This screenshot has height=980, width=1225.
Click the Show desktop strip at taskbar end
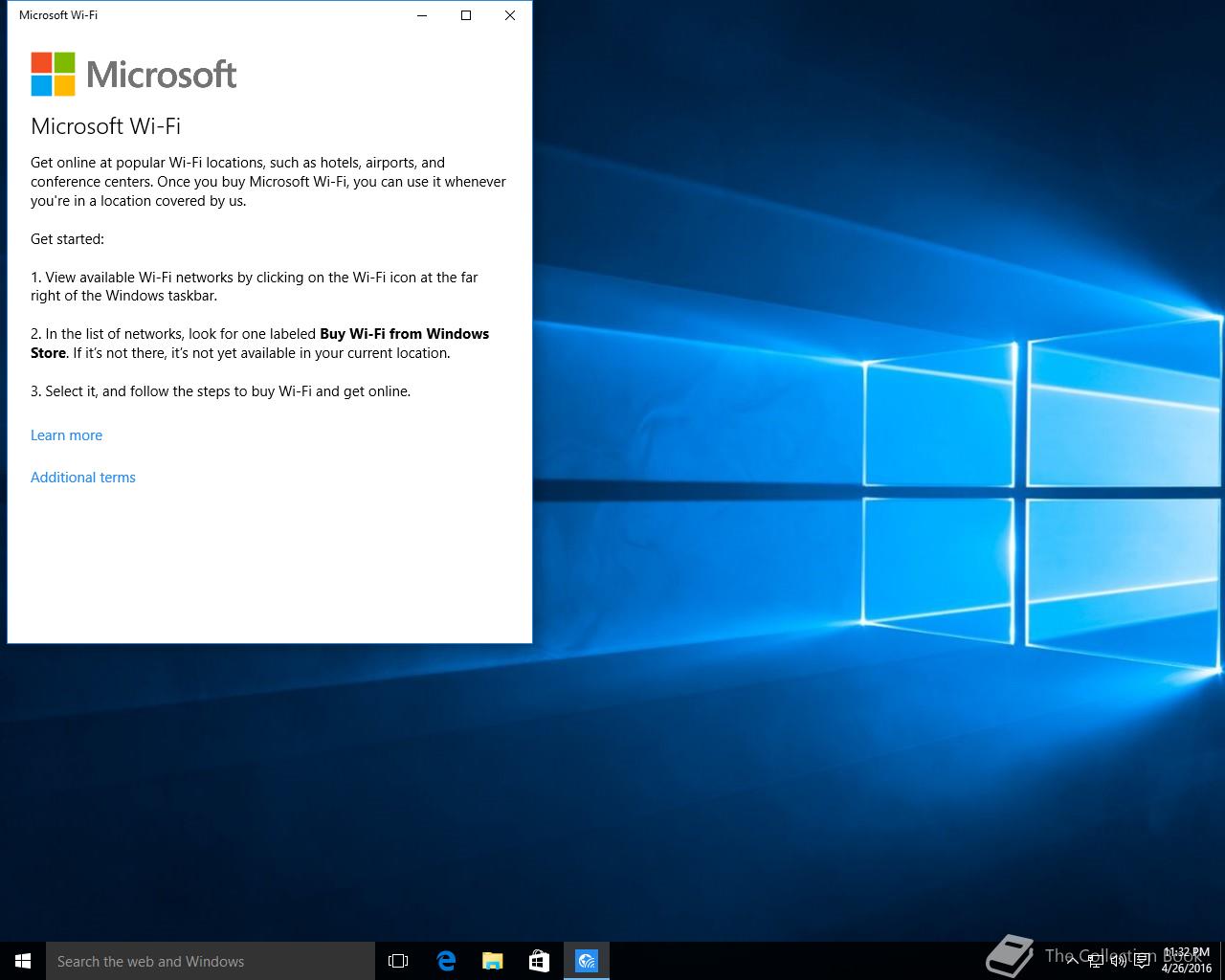[1222, 961]
